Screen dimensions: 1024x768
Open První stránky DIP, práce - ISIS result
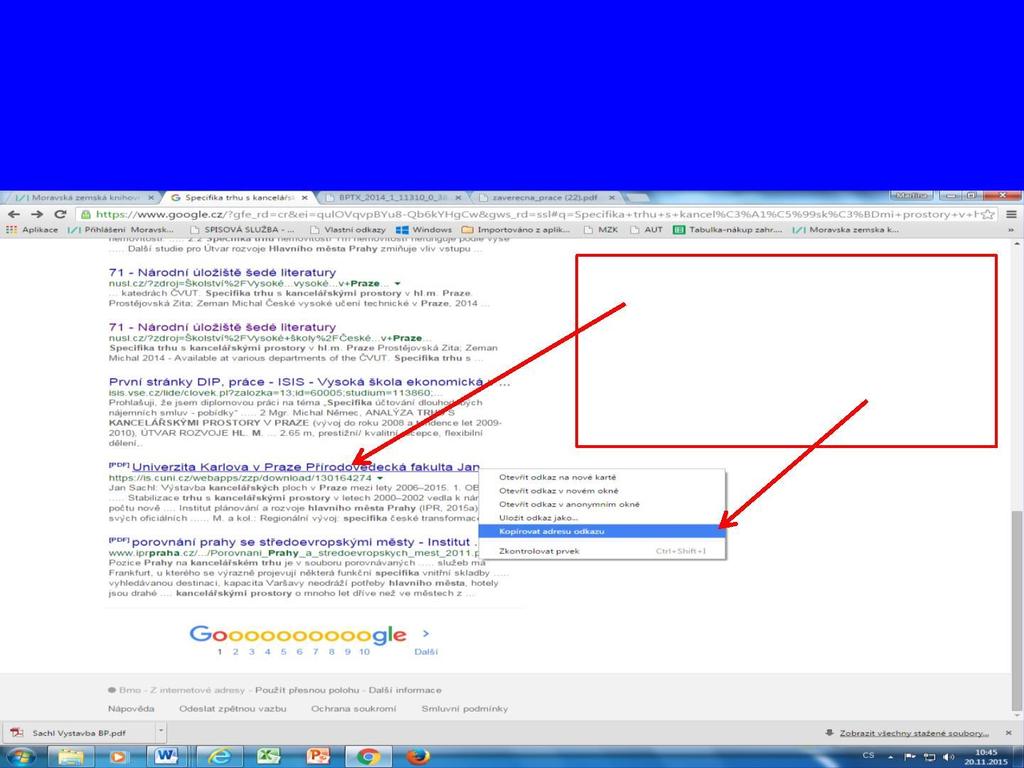point(309,382)
